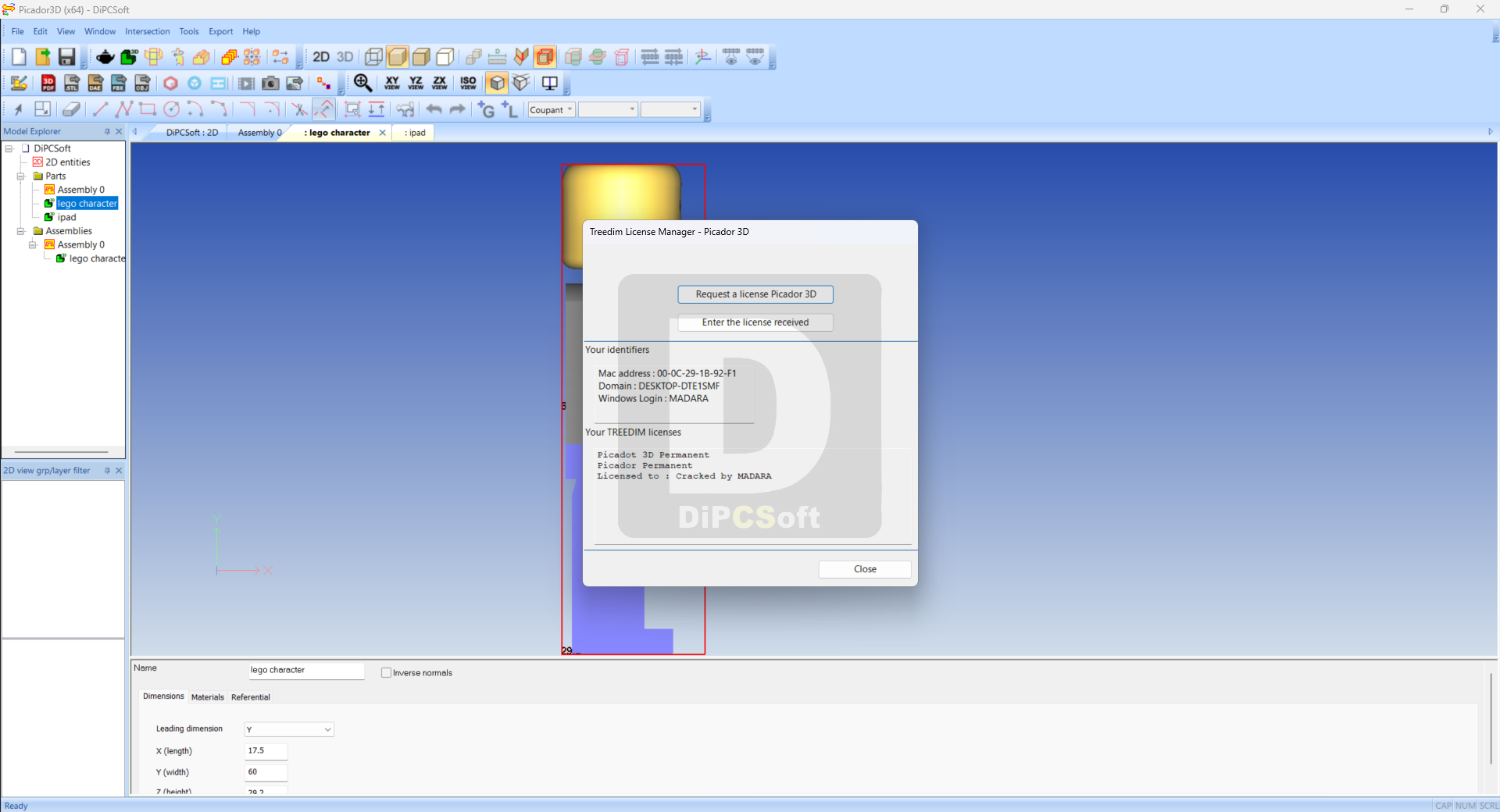Toggle the white hidden-line cube display mode
Viewport: 1500px width, 812px height.
click(x=445, y=57)
